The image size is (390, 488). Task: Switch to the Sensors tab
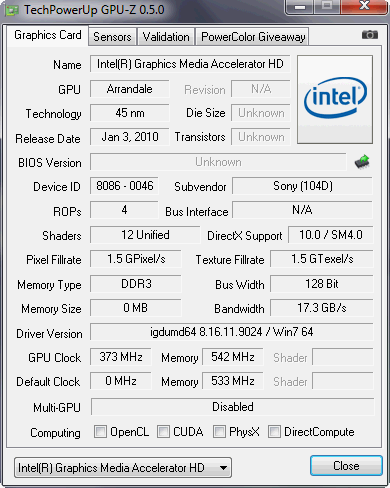click(x=112, y=37)
